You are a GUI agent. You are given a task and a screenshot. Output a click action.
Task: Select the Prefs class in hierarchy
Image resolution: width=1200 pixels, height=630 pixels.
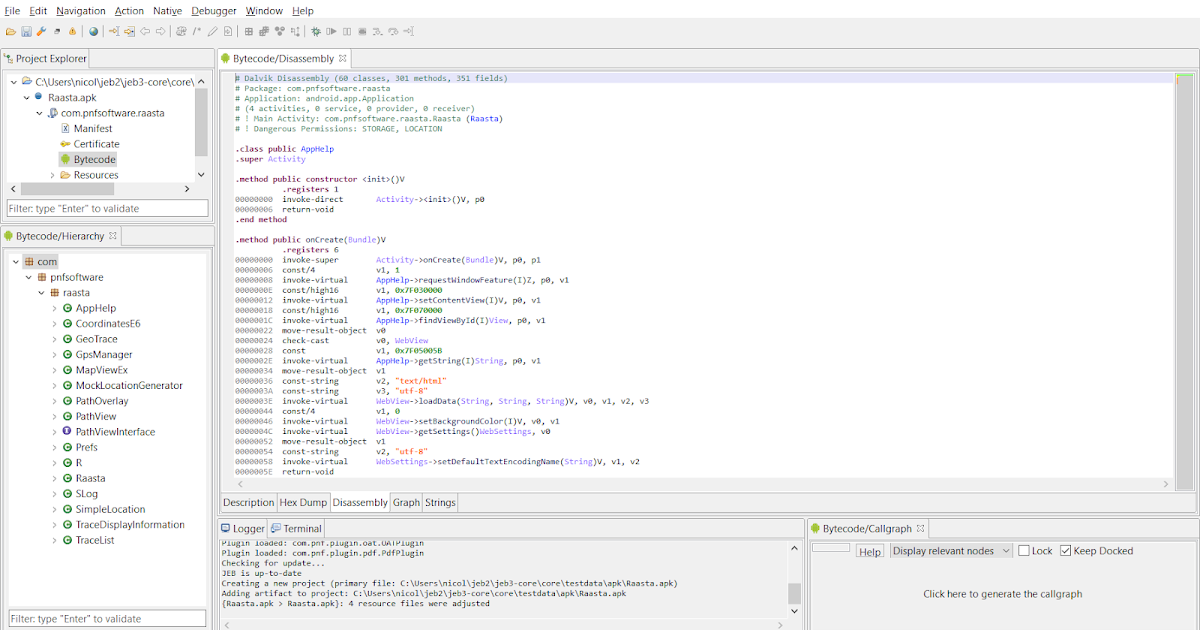coord(87,447)
